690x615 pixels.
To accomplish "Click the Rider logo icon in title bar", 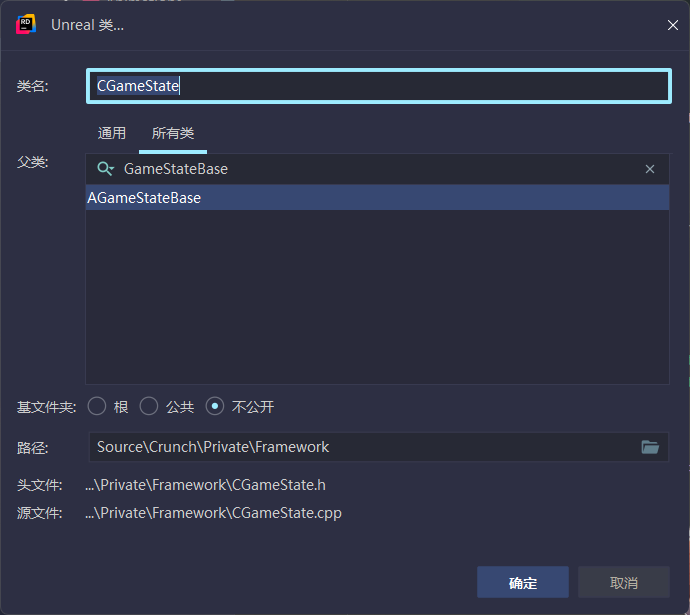I will pos(26,25).
